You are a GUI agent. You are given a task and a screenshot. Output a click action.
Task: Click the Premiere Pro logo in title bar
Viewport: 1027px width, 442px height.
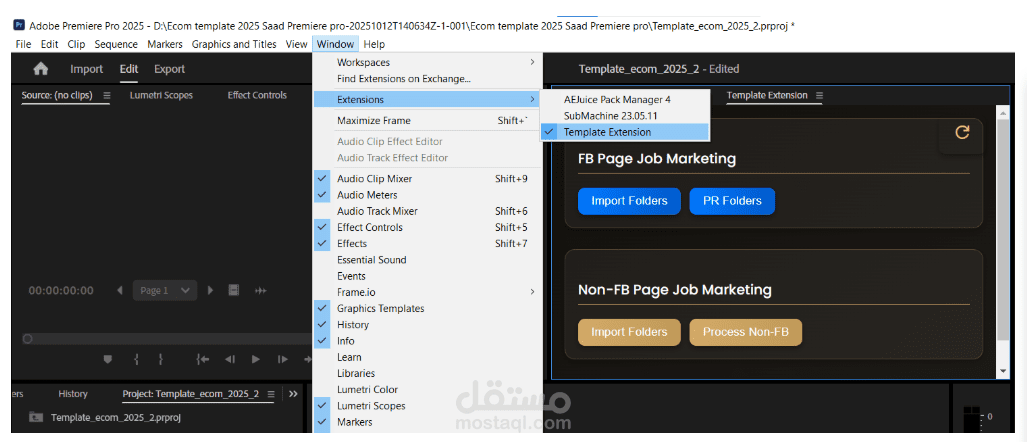click(19, 26)
